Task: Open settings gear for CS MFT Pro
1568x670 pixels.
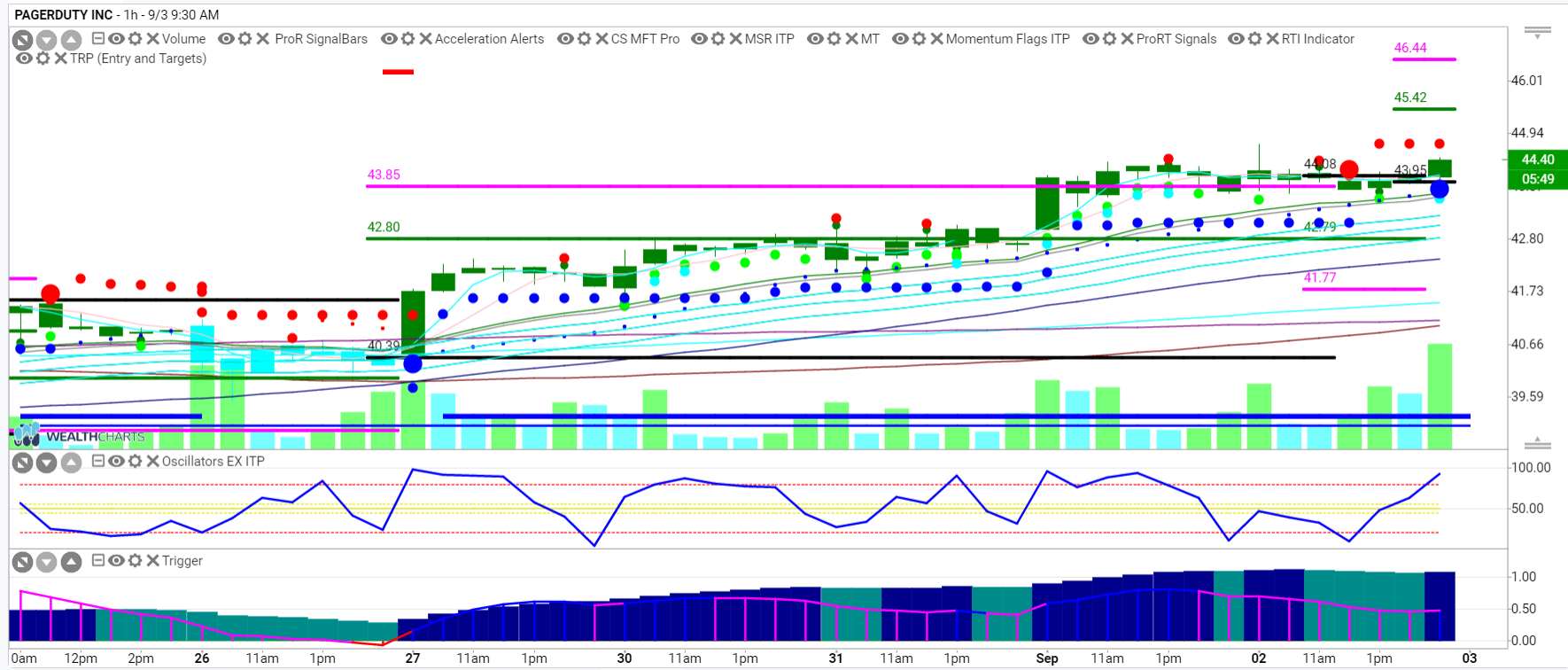Action: (585, 39)
